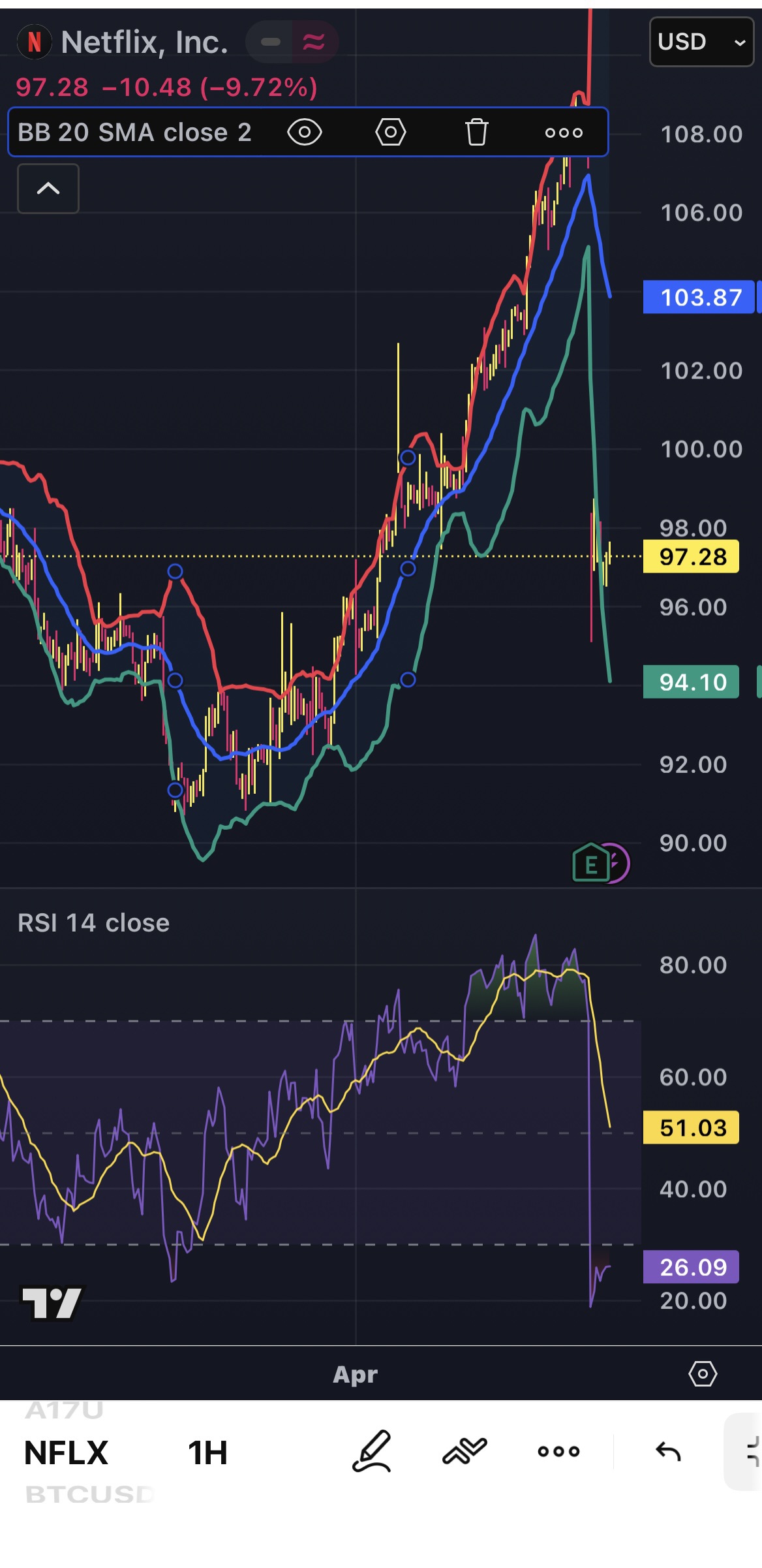This screenshot has width=762, height=1568.
Task: Tap the Netflix logo icon
Action: pos(34,42)
